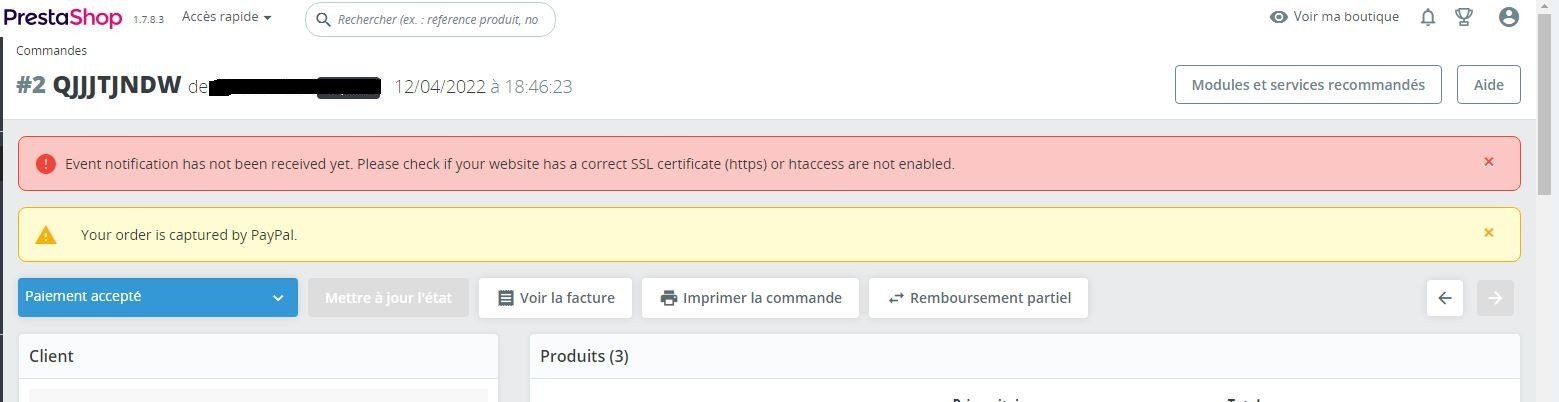
Task: Click Remboursement partiel button
Action: click(x=978, y=298)
